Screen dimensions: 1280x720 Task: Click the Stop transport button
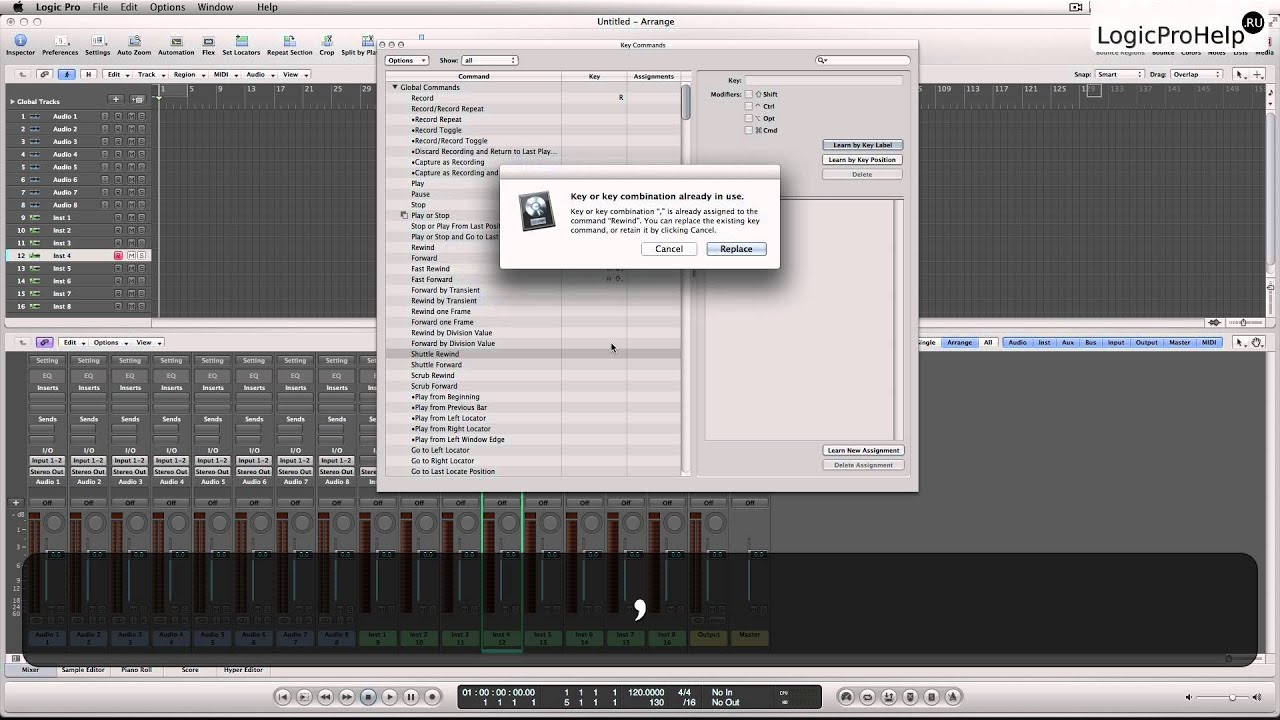point(368,697)
